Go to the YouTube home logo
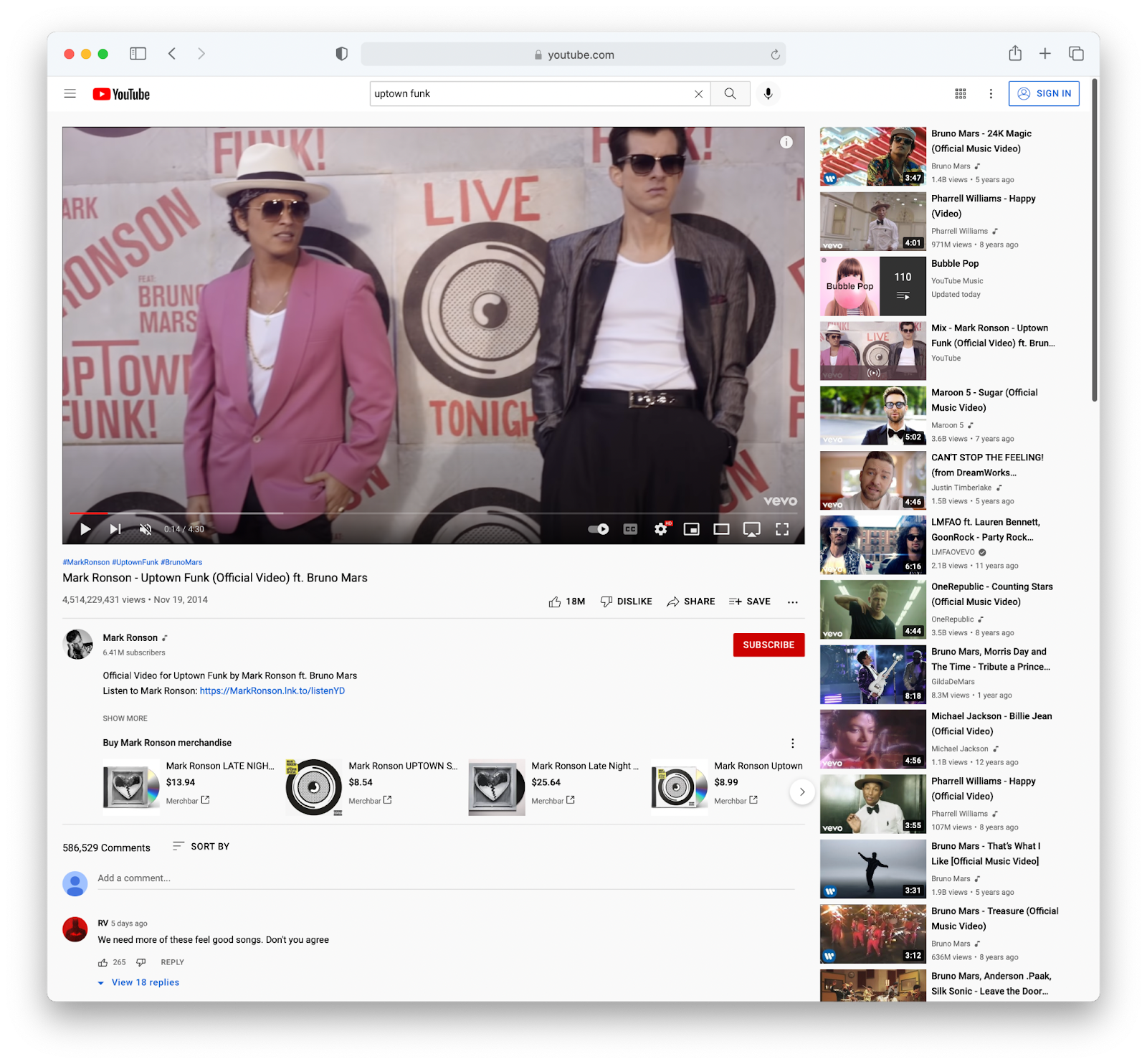Viewport: 1147px width, 1064px height. pos(121,94)
